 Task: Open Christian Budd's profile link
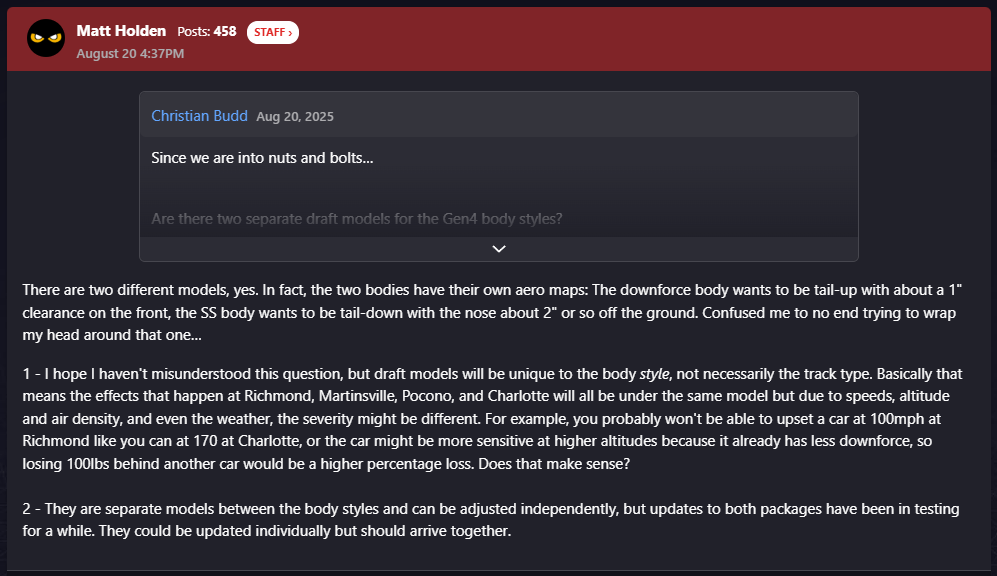(x=199, y=116)
